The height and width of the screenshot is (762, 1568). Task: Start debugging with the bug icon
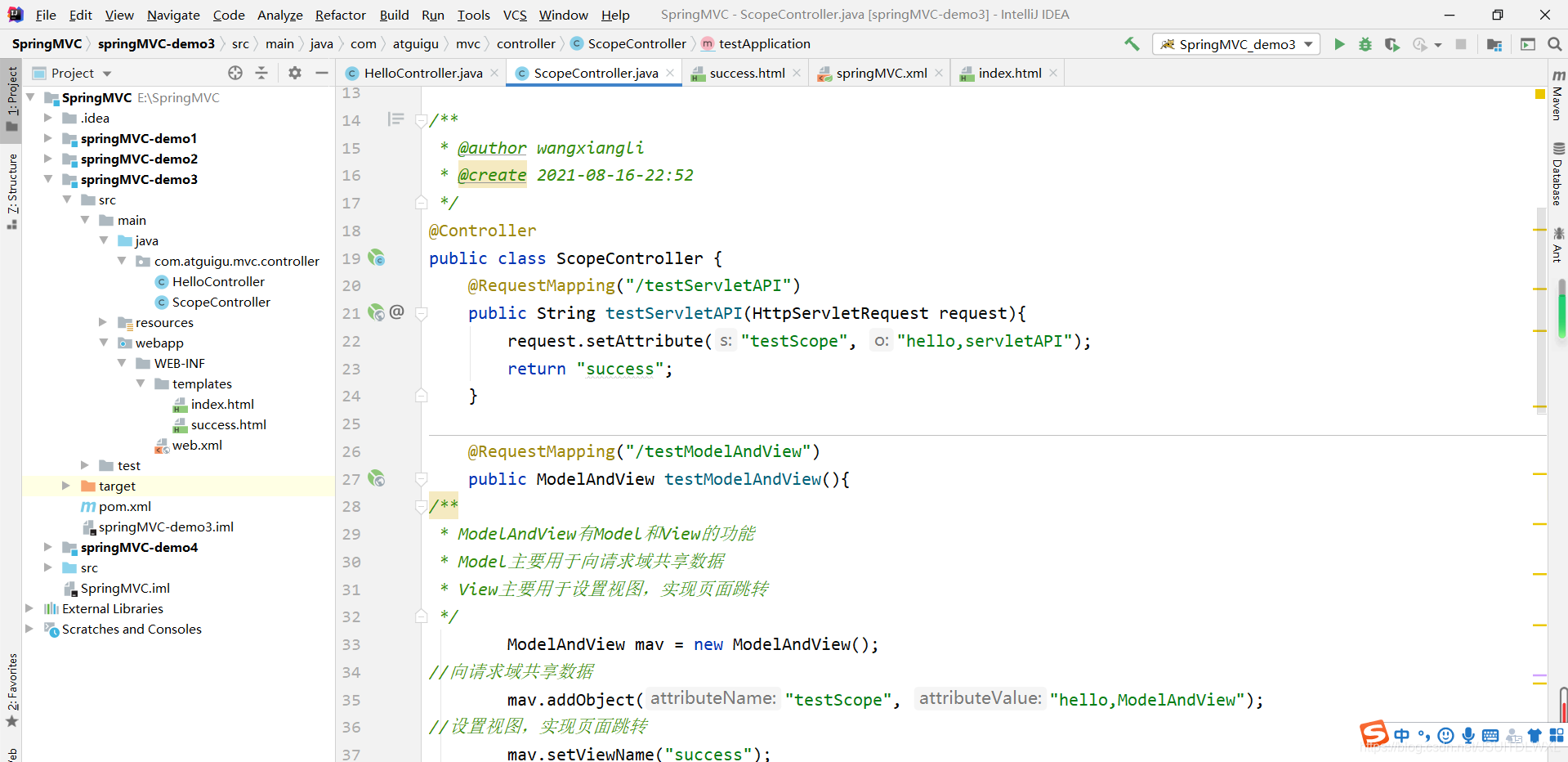click(x=1365, y=44)
